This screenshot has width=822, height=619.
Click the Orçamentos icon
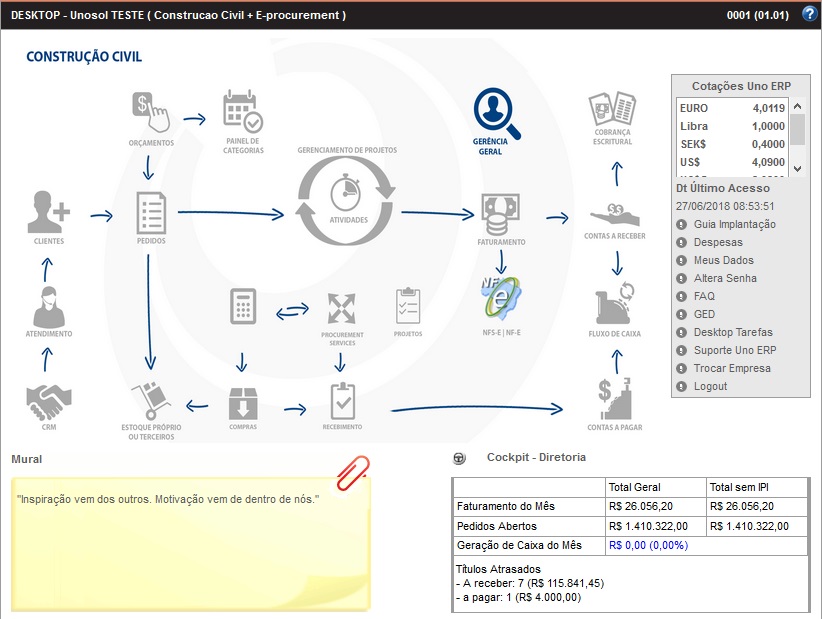pos(152,111)
